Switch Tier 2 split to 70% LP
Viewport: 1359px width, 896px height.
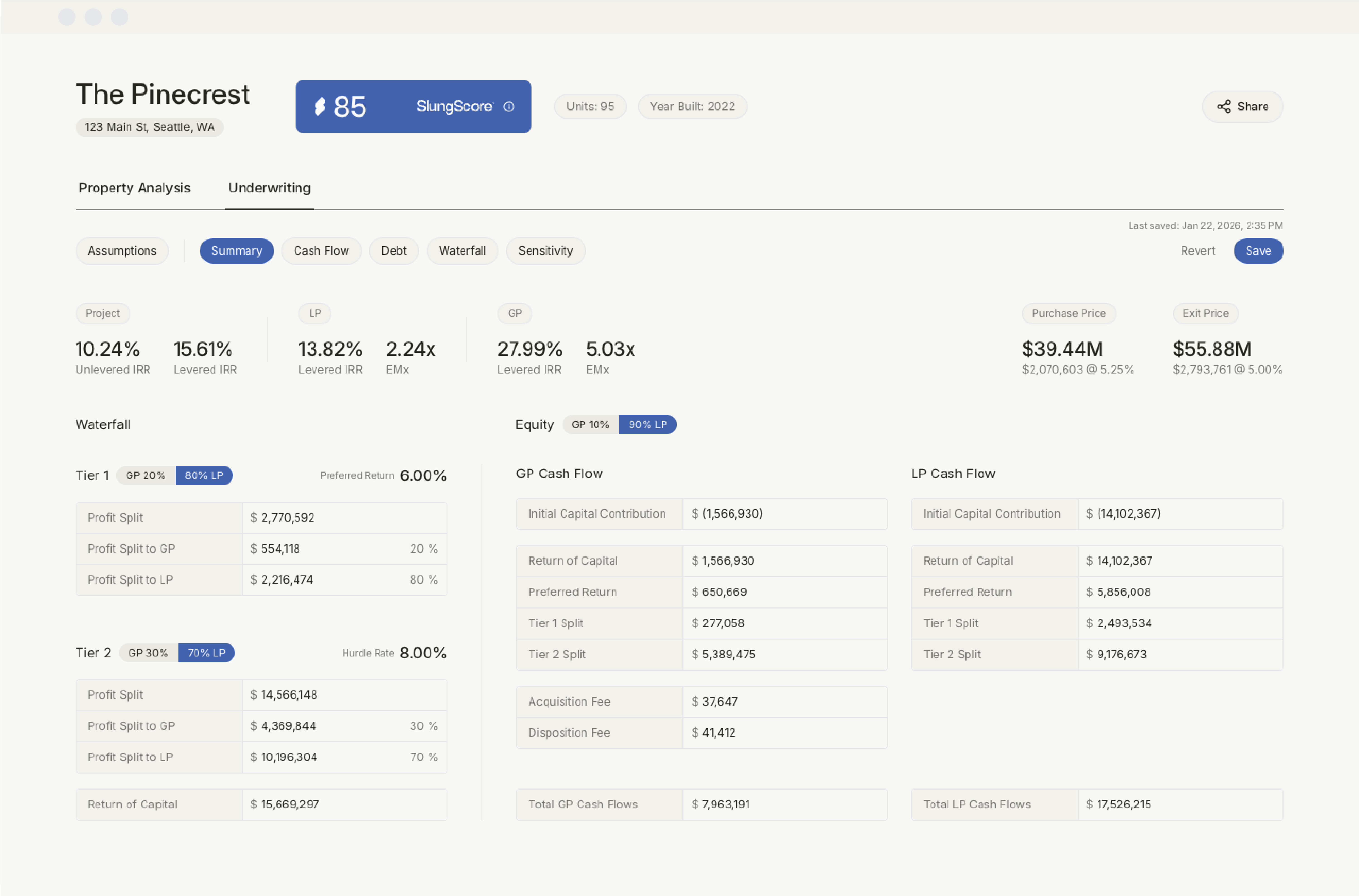[207, 653]
